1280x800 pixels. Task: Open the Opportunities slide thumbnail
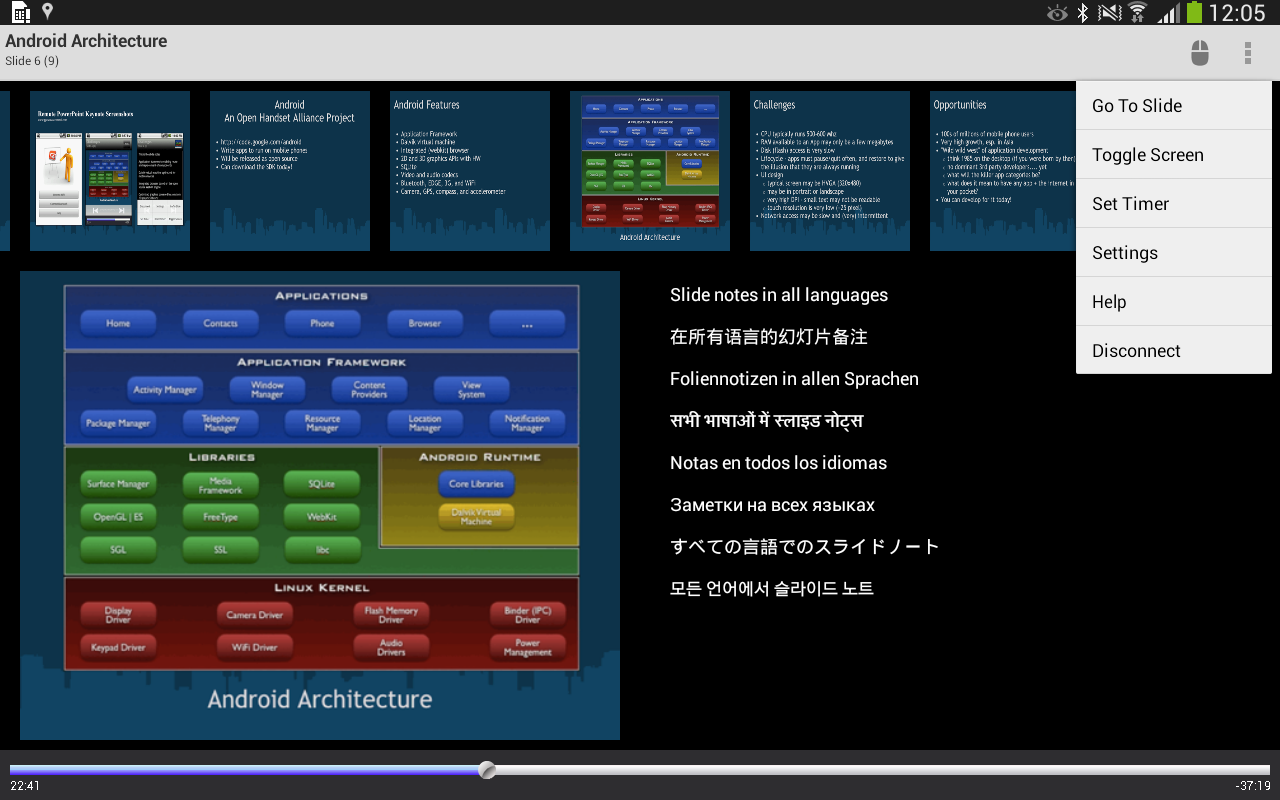[x=1003, y=171]
